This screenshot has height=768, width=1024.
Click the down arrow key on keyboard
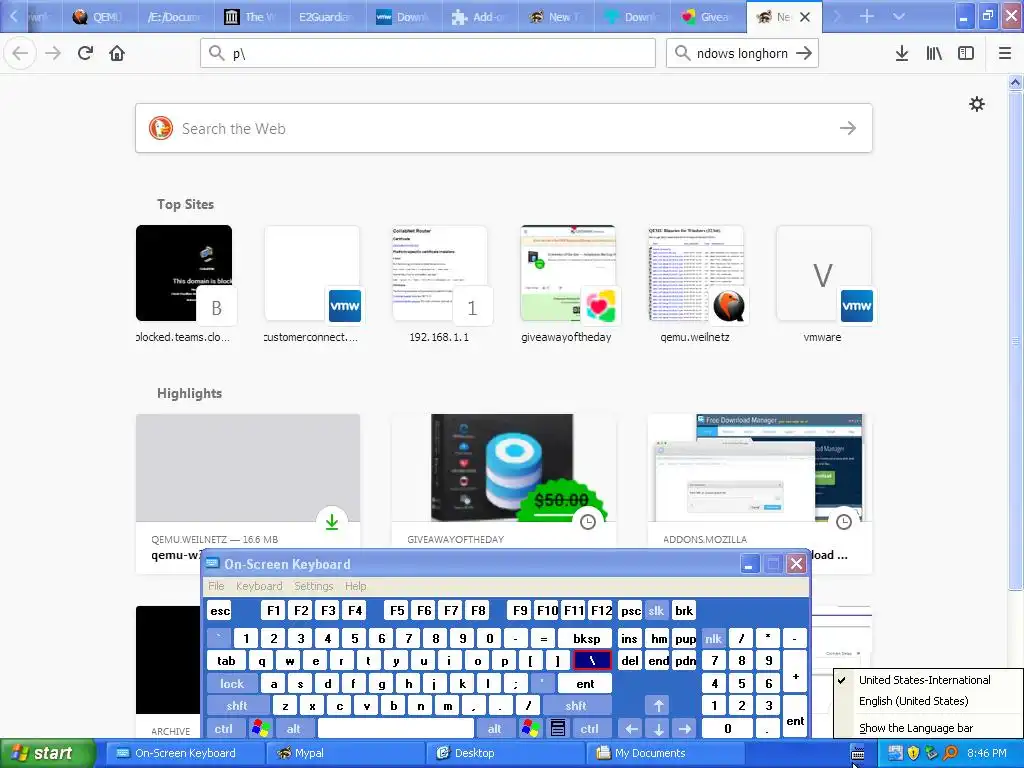pyautogui.click(x=658, y=728)
